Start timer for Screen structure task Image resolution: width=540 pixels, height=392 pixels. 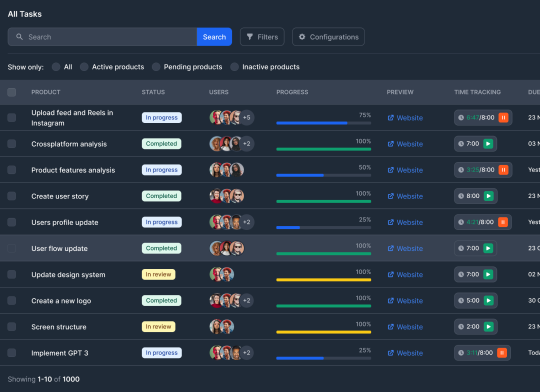point(488,327)
